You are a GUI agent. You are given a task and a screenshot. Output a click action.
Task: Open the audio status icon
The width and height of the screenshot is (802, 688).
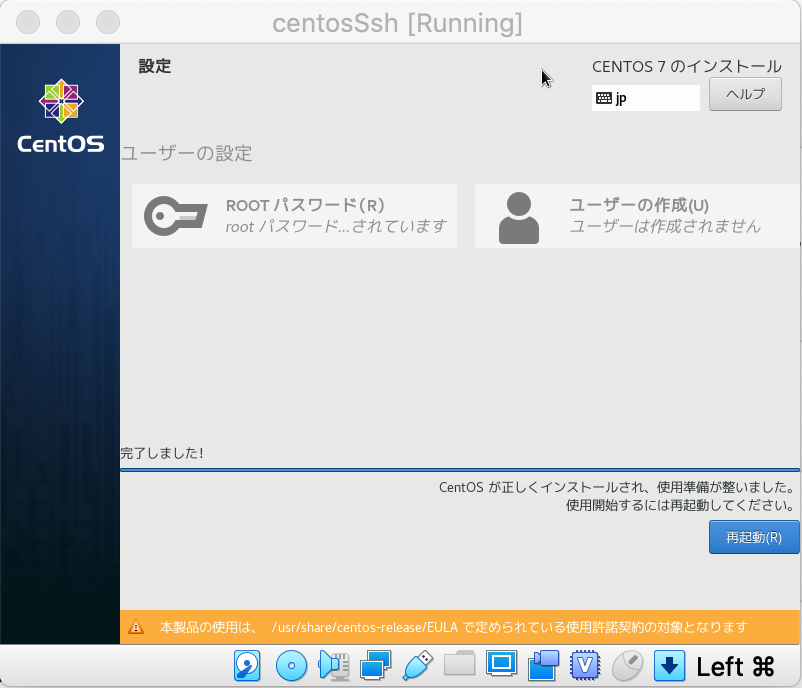(334, 665)
